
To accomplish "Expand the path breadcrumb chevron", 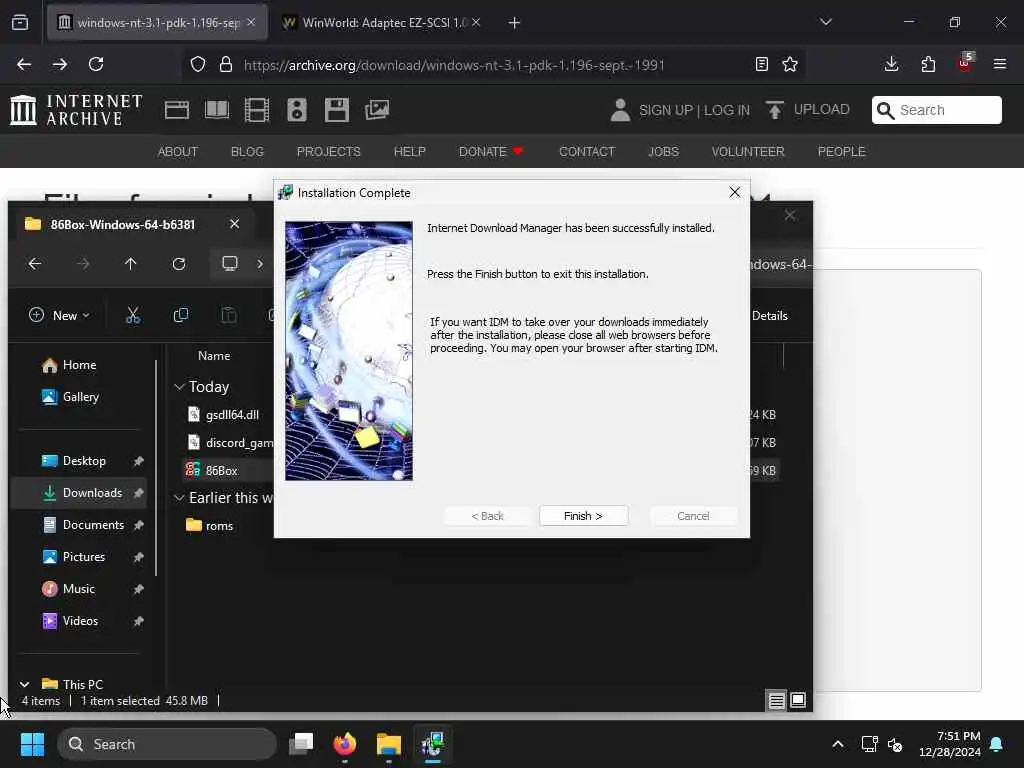I will (260, 264).
